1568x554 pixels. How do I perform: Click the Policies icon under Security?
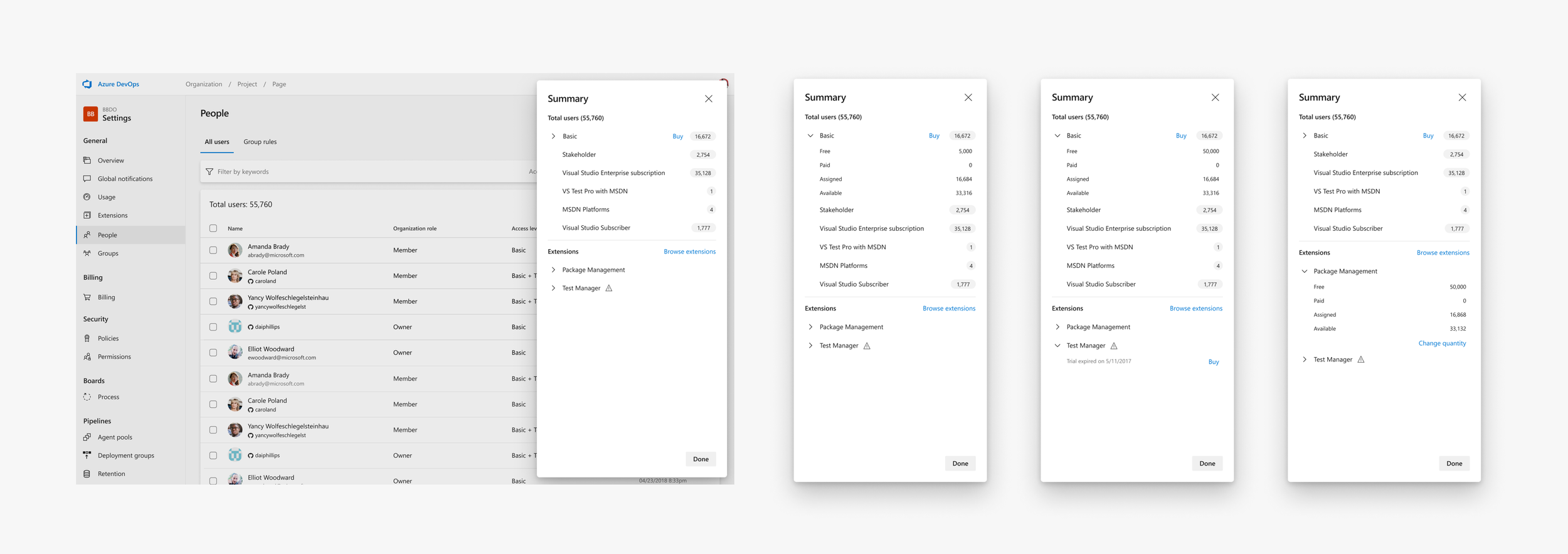(x=87, y=338)
